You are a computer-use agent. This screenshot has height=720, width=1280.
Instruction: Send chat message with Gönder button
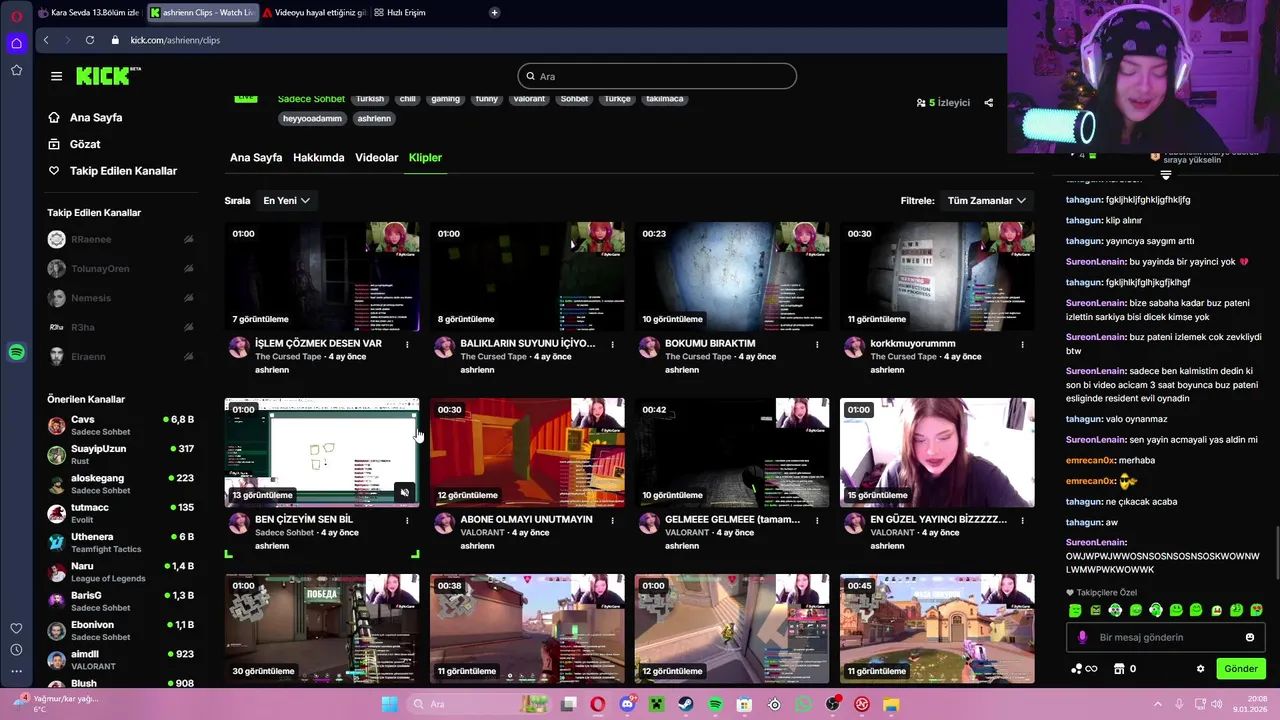[1241, 669]
